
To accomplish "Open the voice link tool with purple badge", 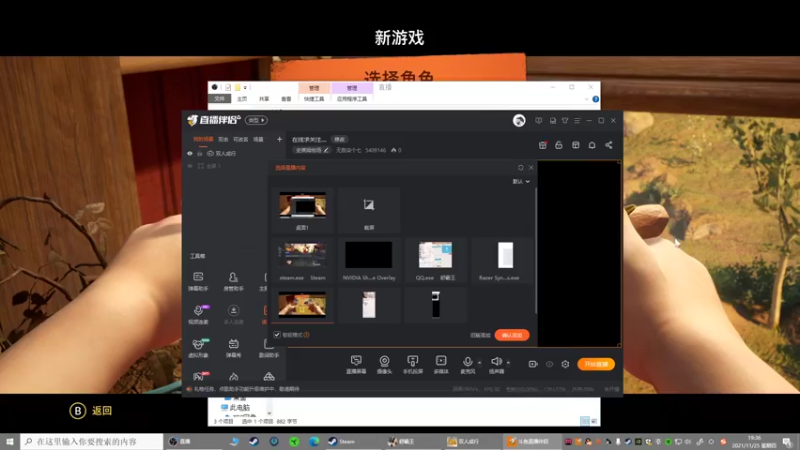I will [x=198, y=314].
